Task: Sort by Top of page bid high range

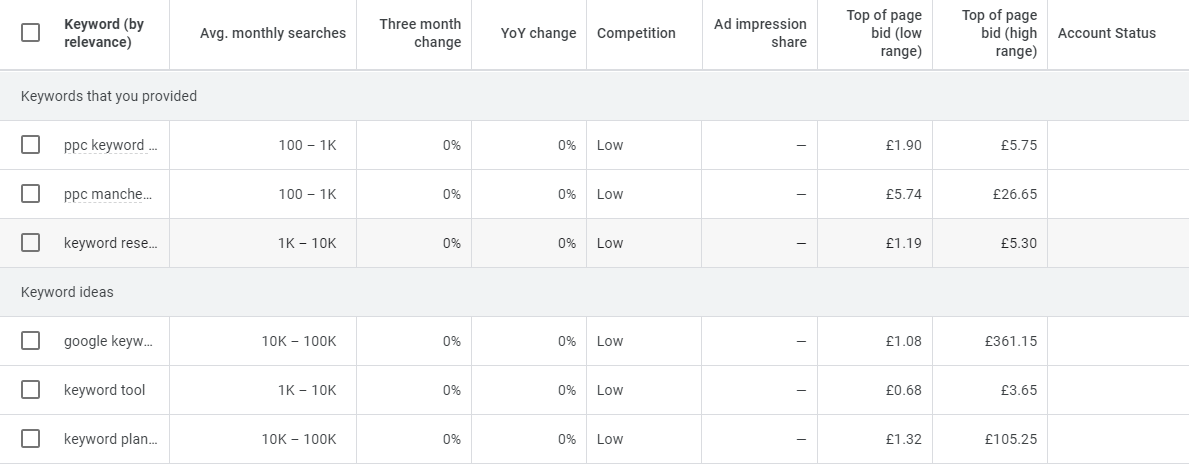Action: [999, 33]
